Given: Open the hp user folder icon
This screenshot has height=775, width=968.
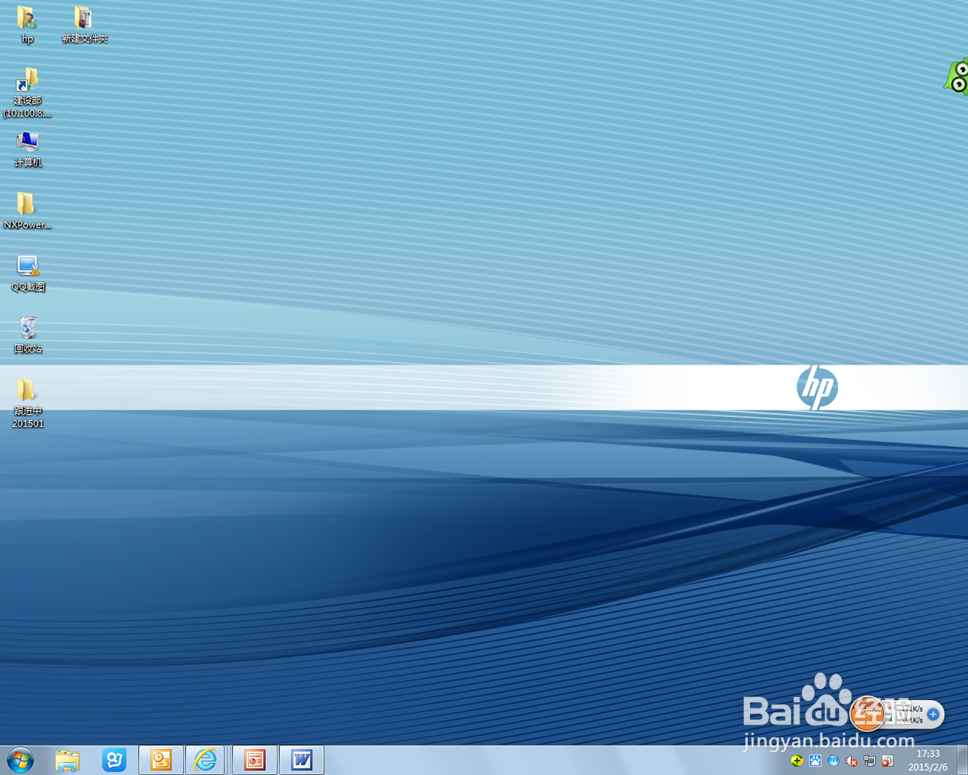Looking at the screenshot, I should [27, 24].
